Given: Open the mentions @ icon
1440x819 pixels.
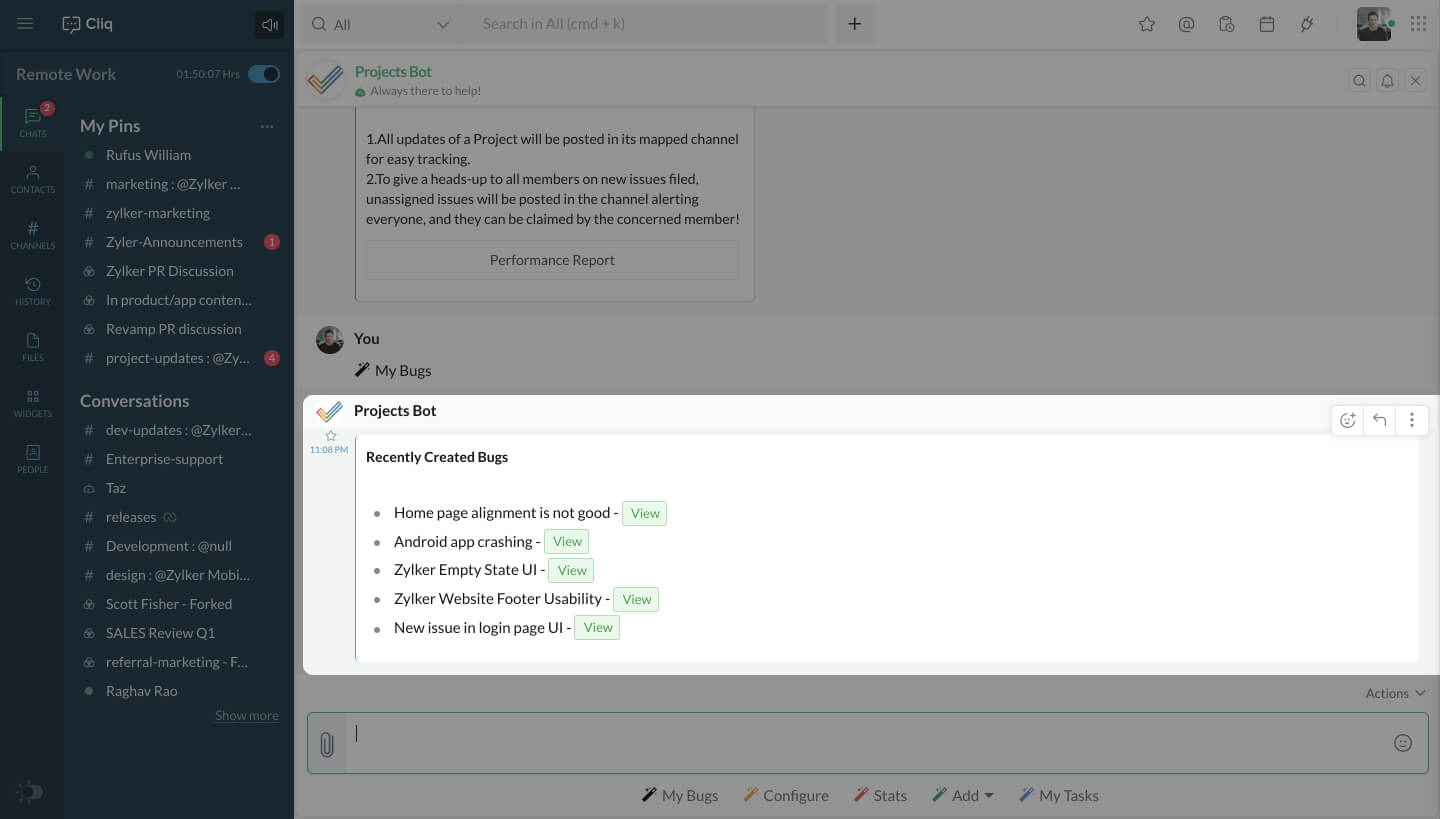Looking at the screenshot, I should click(x=1186, y=25).
